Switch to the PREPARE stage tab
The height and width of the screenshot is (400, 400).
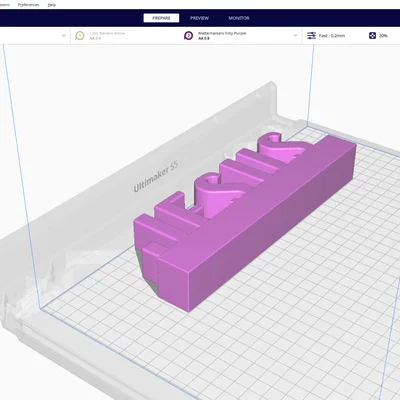coord(161,18)
